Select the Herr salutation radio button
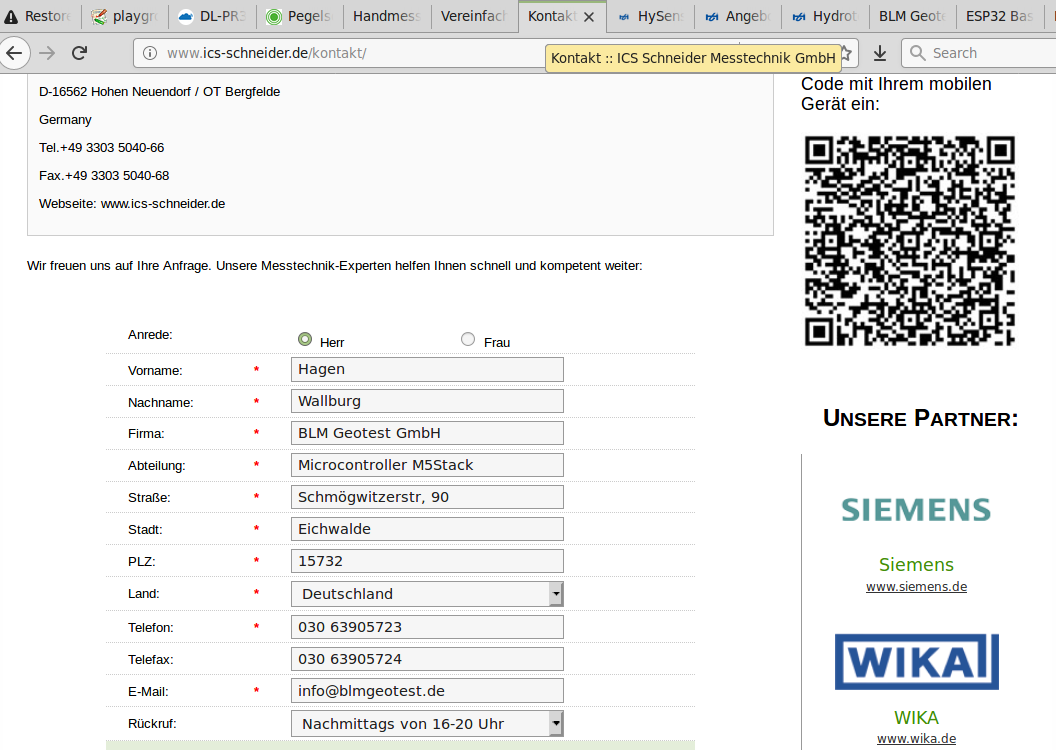Image resolution: width=1056 pixels, height=750 pixels. (x=305, y=339)
